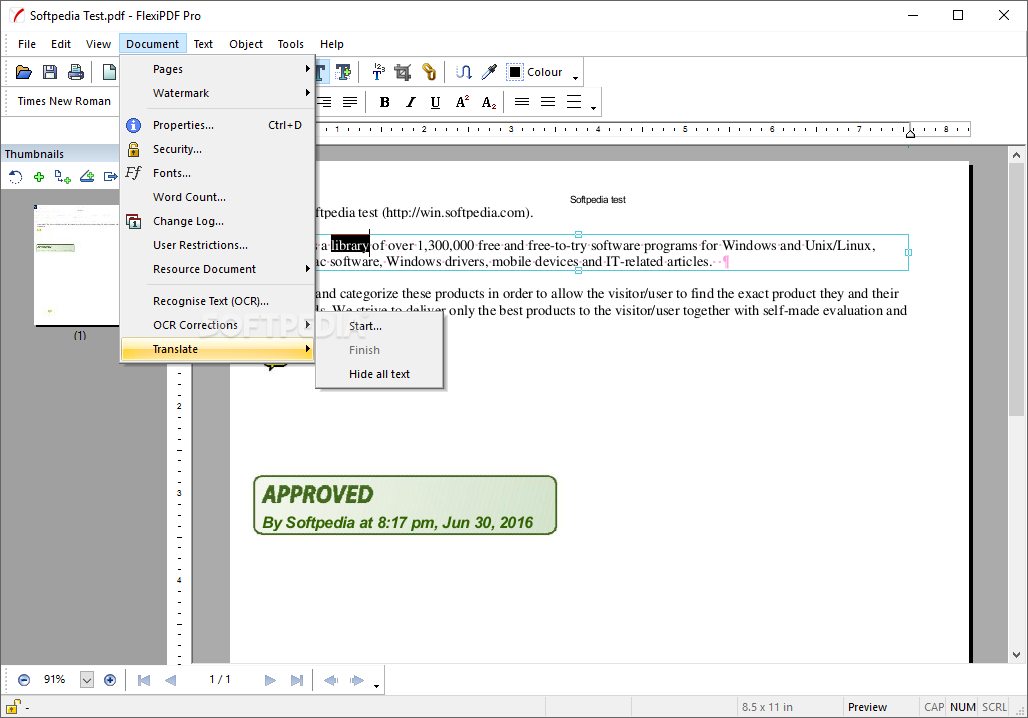
Task: Open Change Log
Action: pos(217,221)
